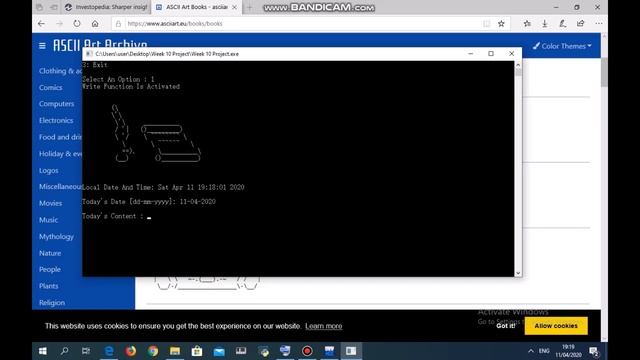The width and height of the screenshot is (640, 360).
Task: Show hidden system tray icons
Action: click(x=531, y=351)
